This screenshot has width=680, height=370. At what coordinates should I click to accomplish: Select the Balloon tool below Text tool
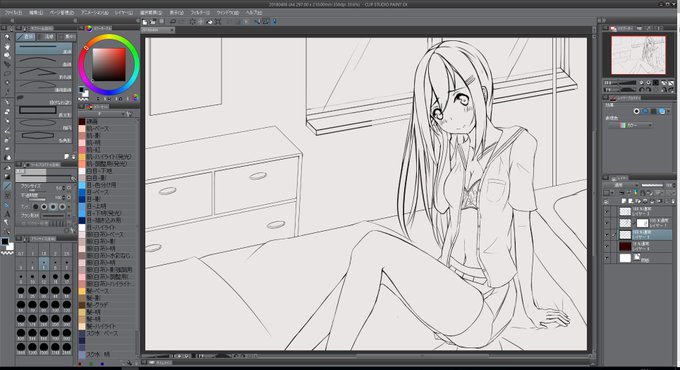point(7,223)
